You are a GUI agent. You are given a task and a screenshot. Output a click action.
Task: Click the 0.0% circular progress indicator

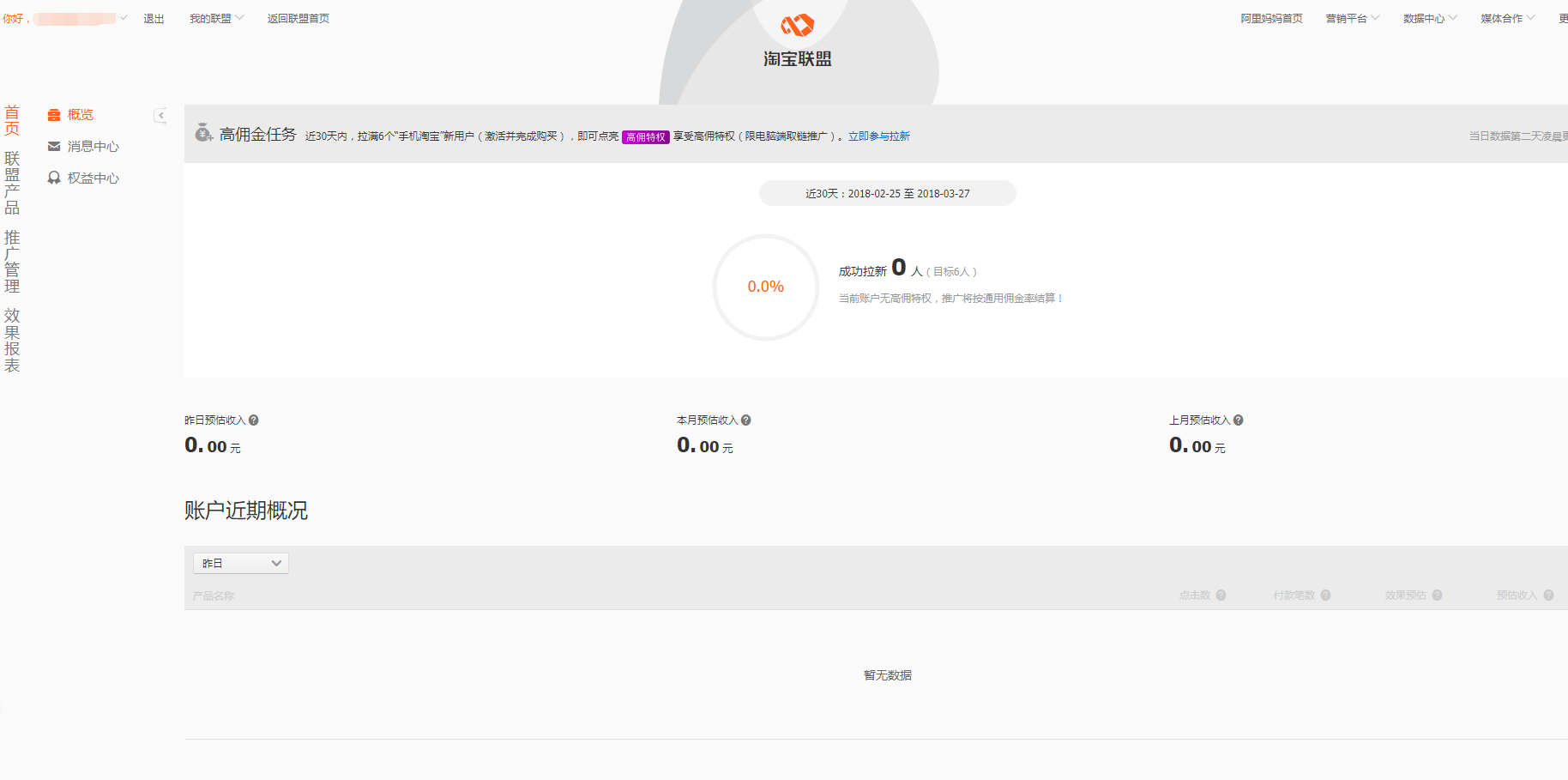pyautogui.click(x=766, y=287)
